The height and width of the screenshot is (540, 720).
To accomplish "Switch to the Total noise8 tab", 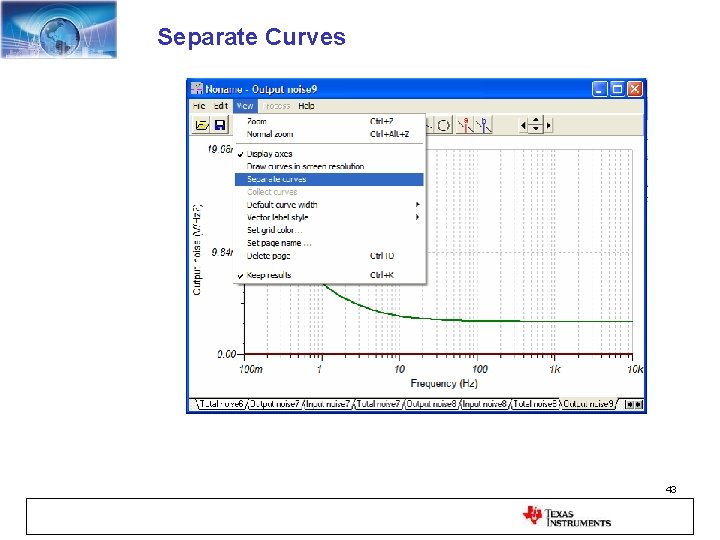I will coord(535,404).
